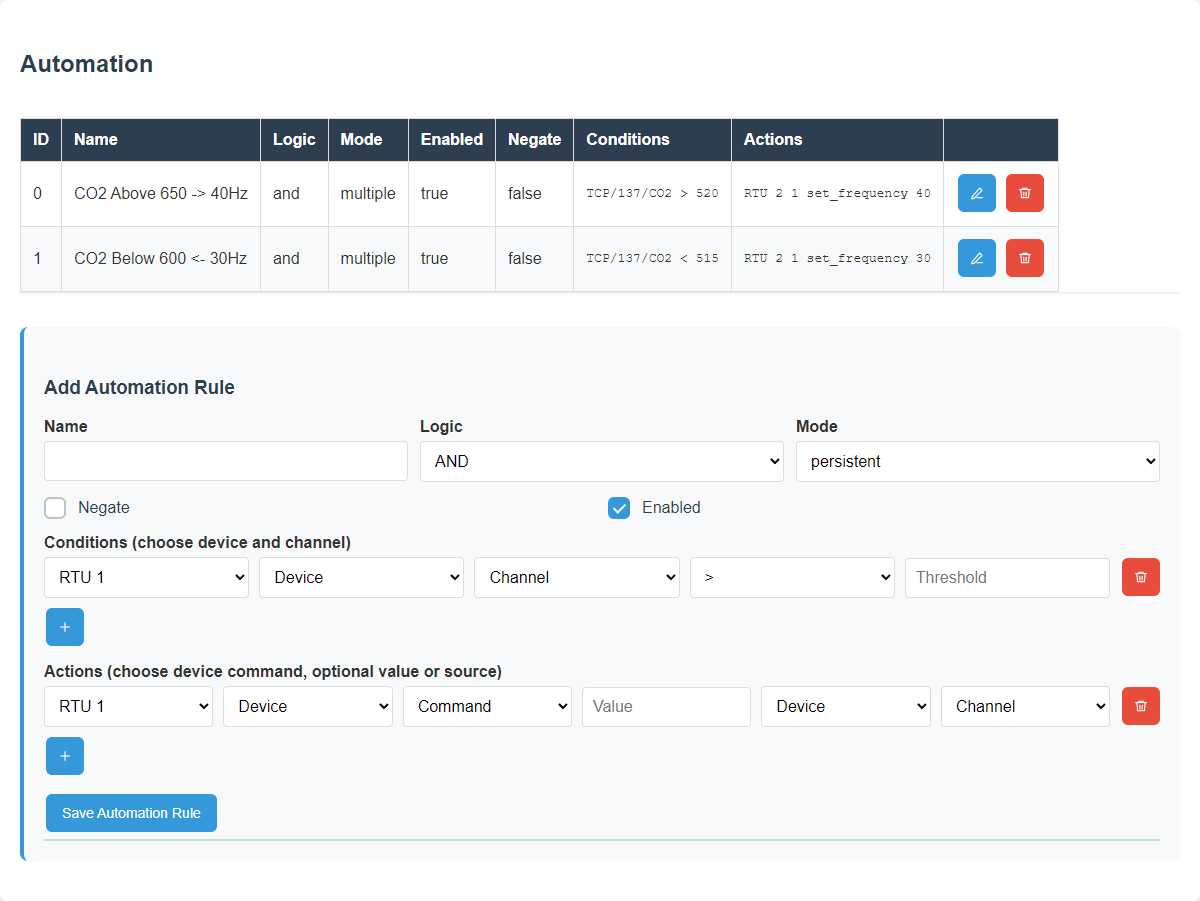The height and width of the screenshot is (901, 1200).
Task: Click the Enabled column header
Action: [452, 140]
